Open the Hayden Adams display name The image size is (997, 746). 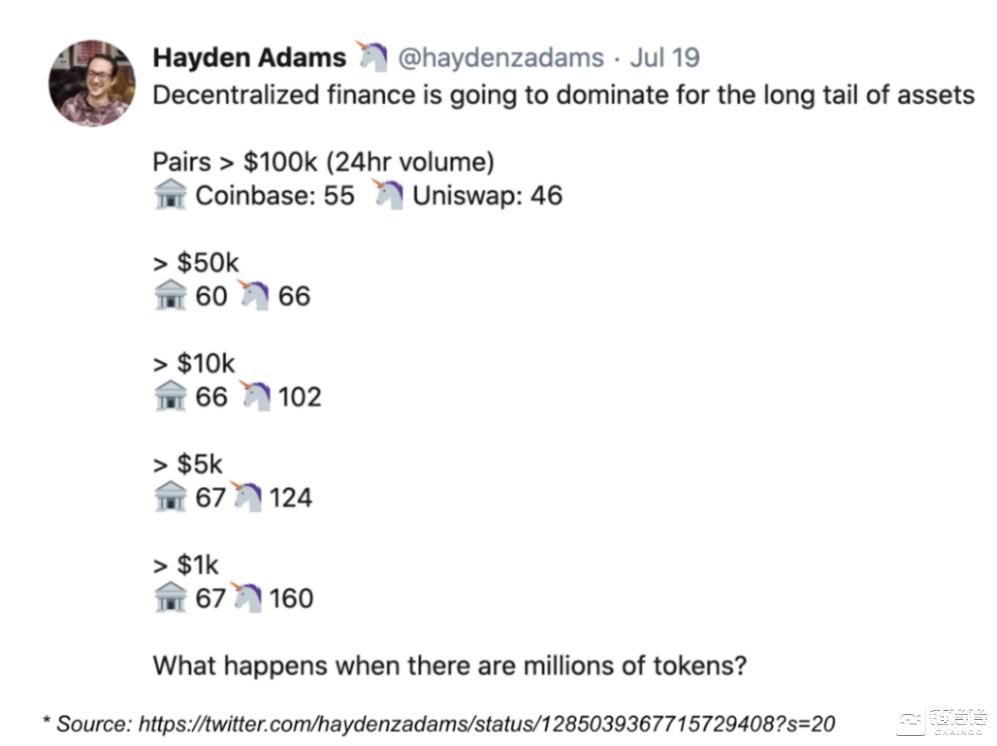pos(249,57)
